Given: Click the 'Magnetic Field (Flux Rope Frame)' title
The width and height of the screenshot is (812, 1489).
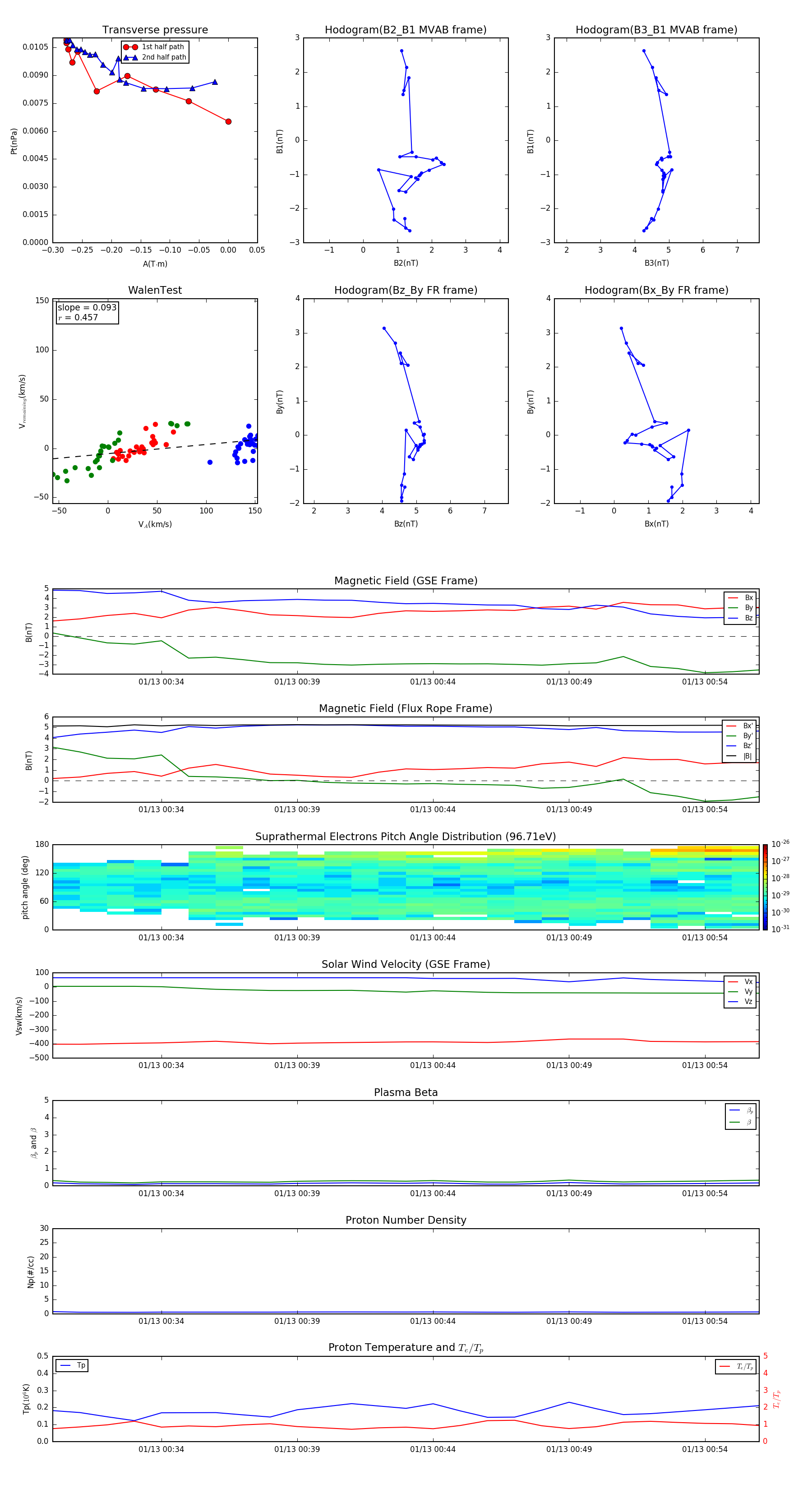Looking at the screenshot, I should click(406, 709).
